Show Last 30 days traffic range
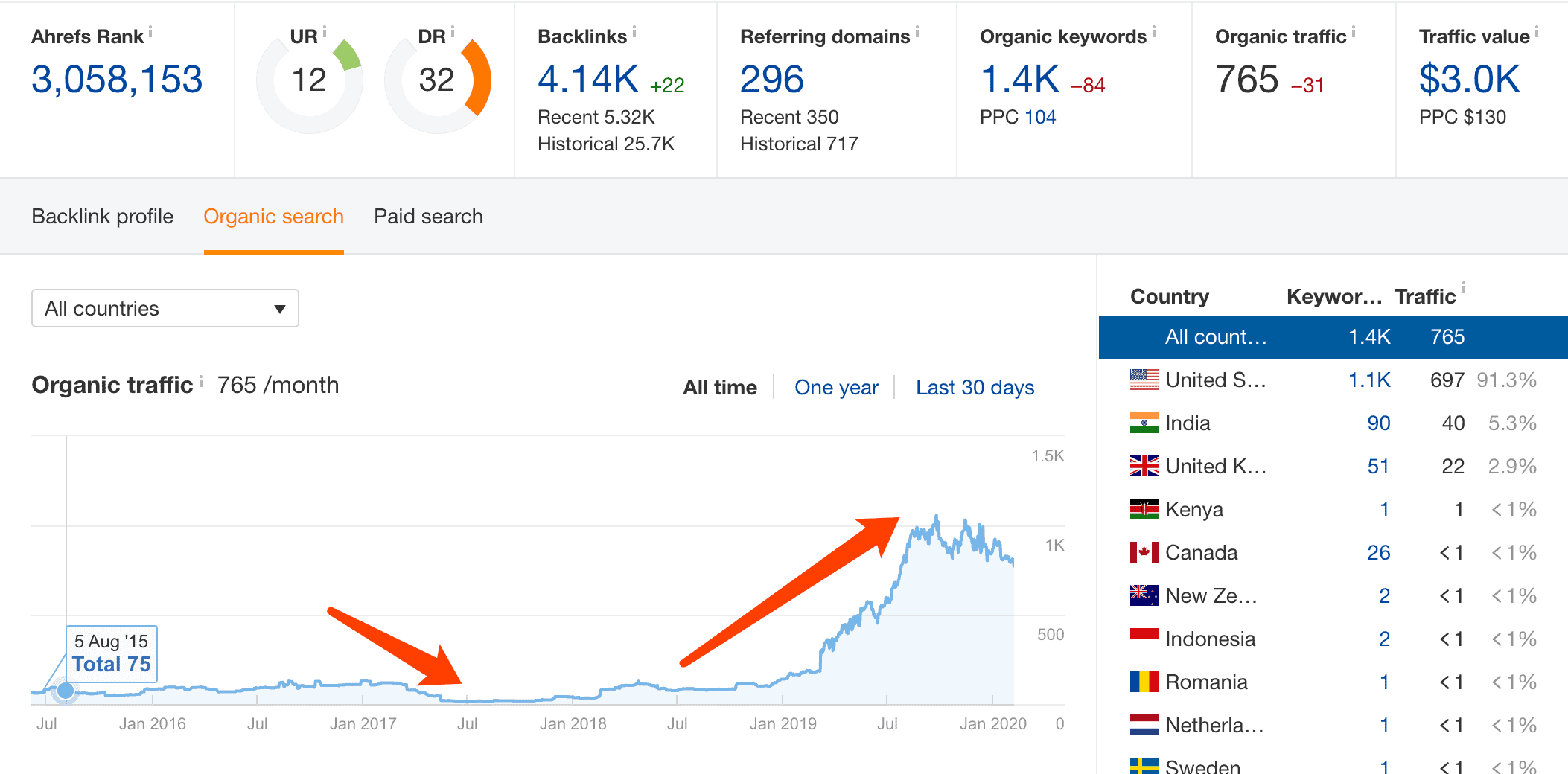1568x774 pixels. point(975,387)
